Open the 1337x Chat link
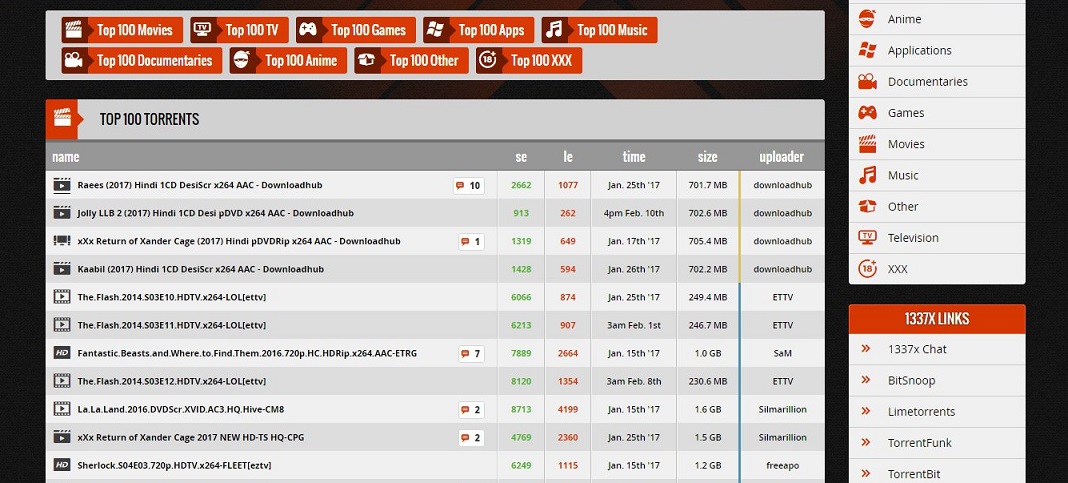This screenshot has height=483, width=1068. (x=917, y=349)
